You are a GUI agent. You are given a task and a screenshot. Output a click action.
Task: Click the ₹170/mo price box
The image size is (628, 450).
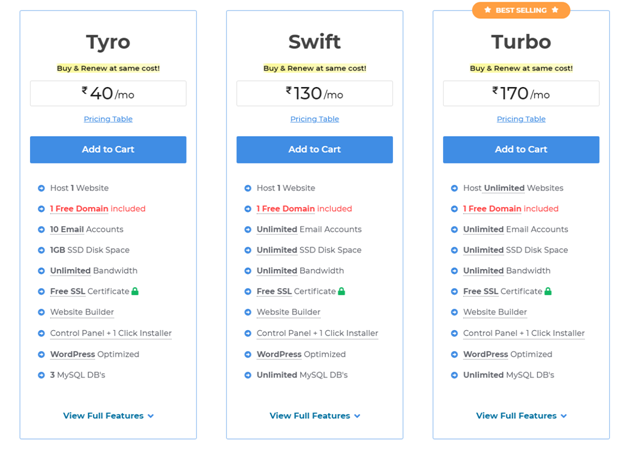point(521,94)
